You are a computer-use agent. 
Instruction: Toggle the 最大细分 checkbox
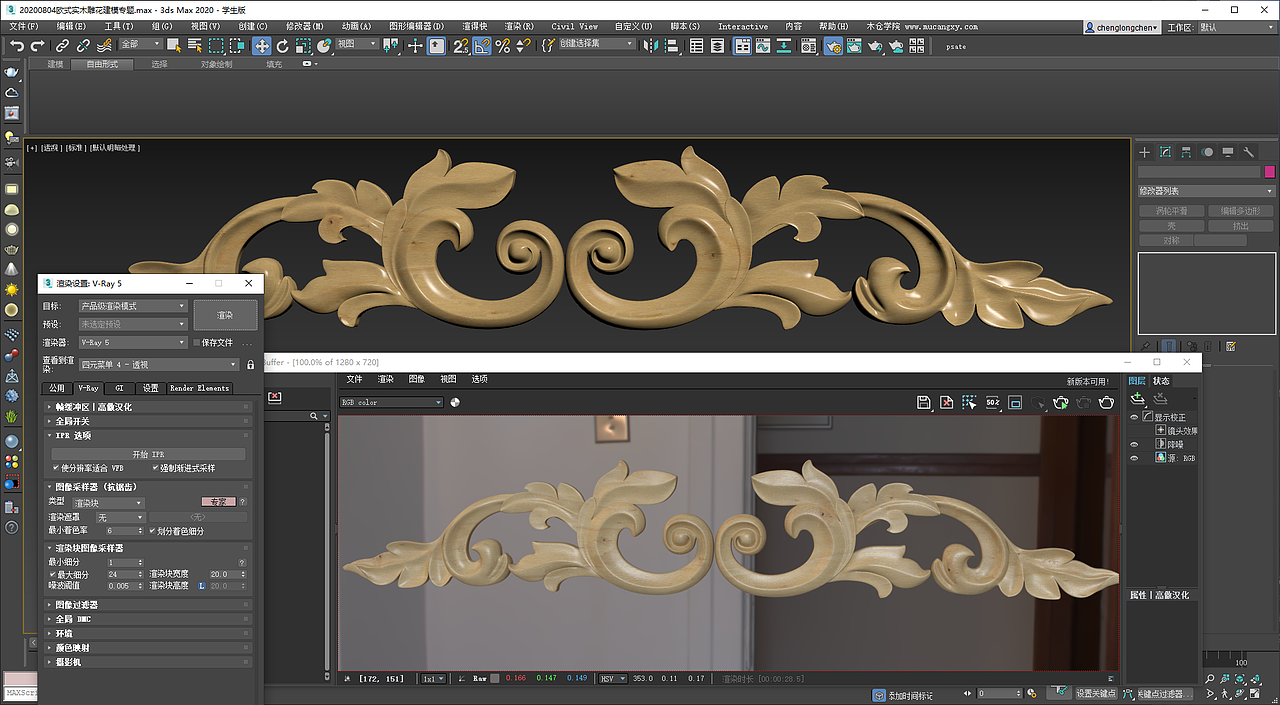(54, 575)
